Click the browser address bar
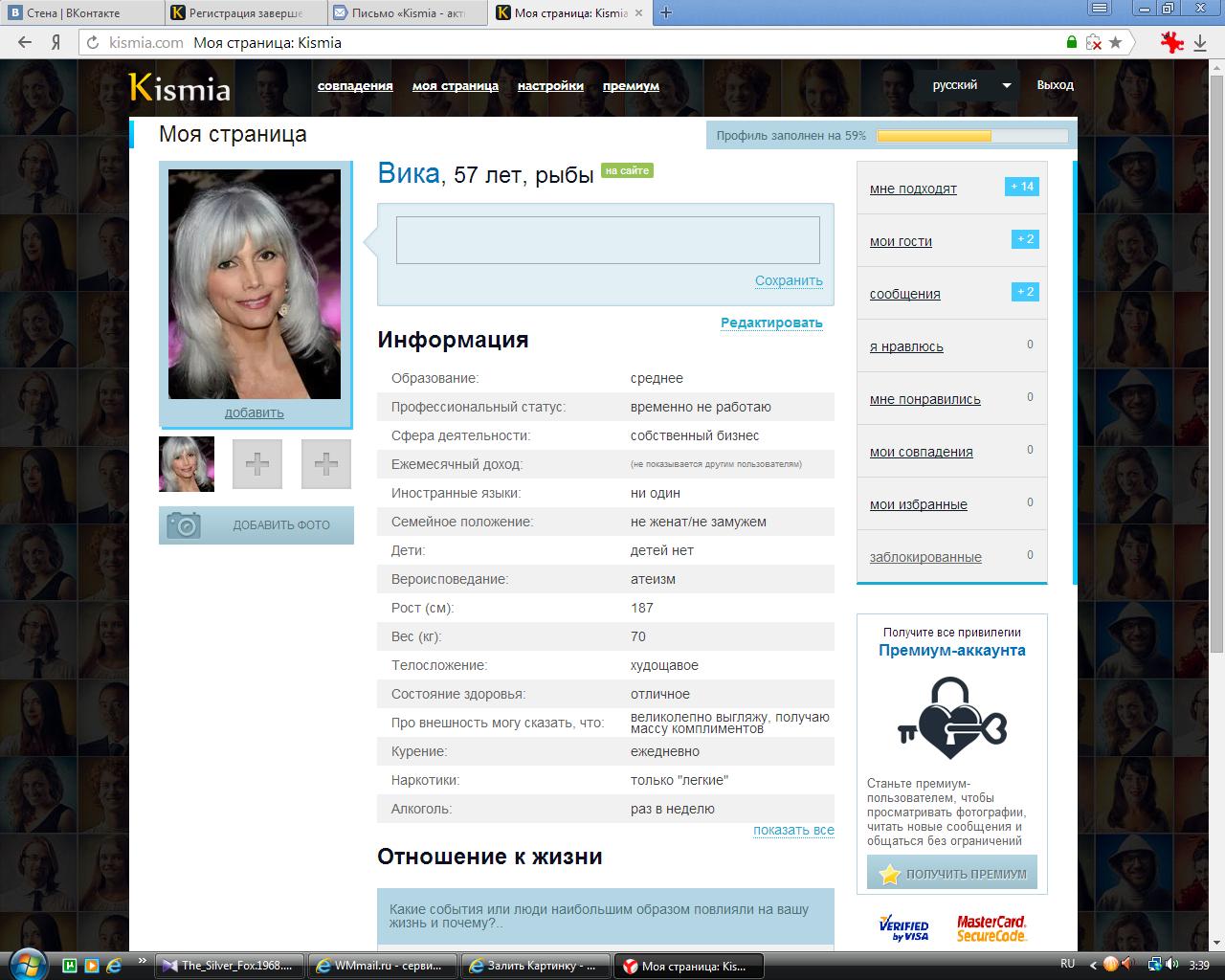This screenshot has height=980, width=1225. coord(574,42)
